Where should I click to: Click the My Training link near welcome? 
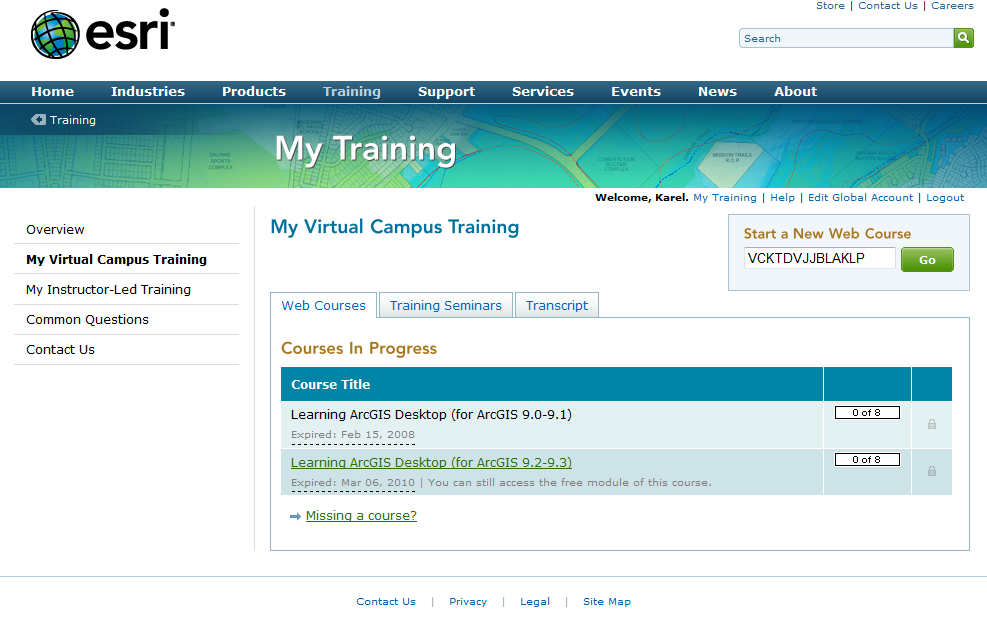pos(725,198)
